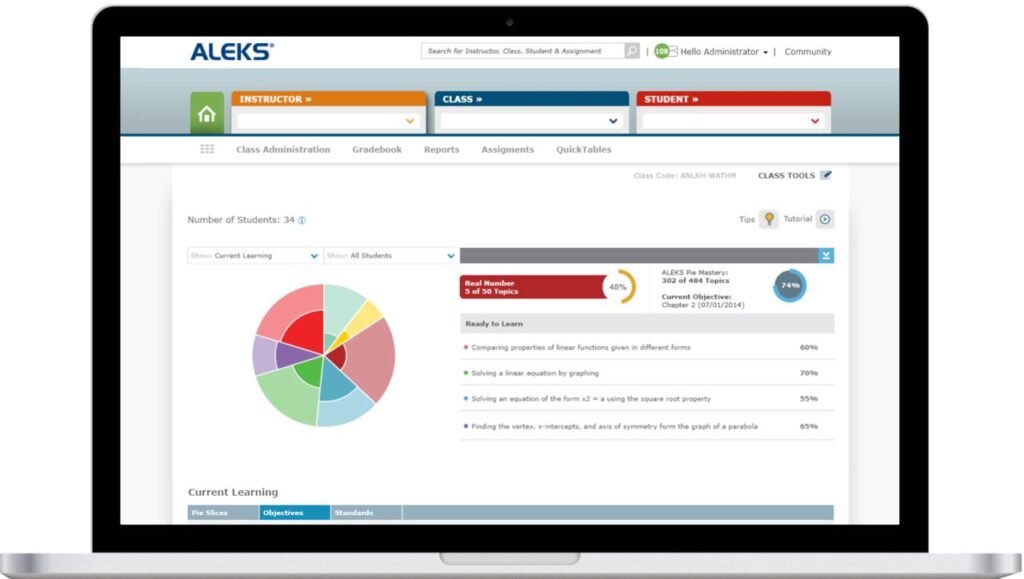The height and width of the screenshot is (579, 1024).
Task: Click the info icon beside student count
Action: click(302, 221)
